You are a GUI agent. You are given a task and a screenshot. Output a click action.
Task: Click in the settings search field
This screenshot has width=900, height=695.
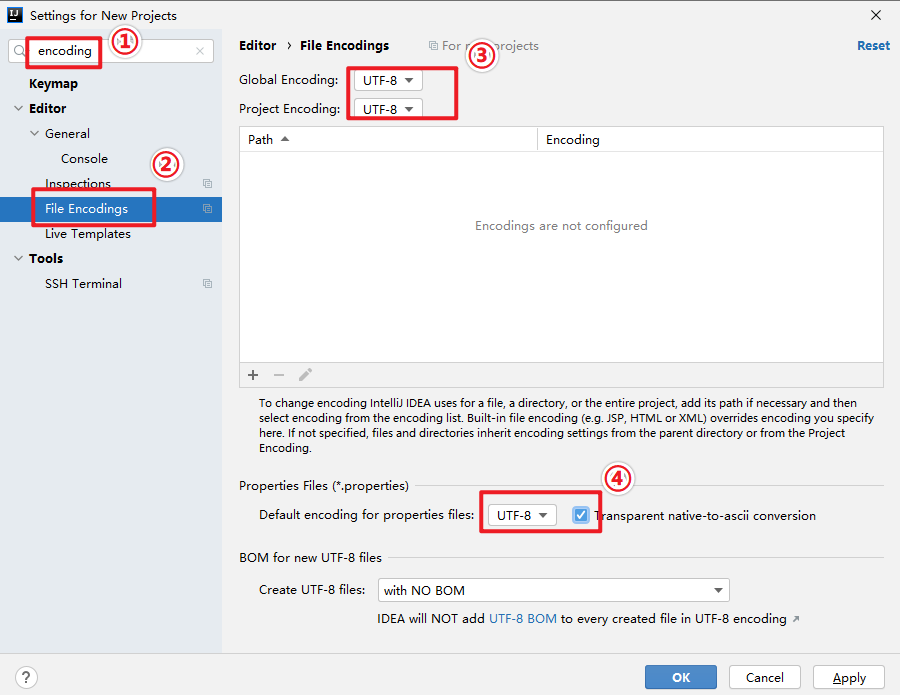click(112, 51)
